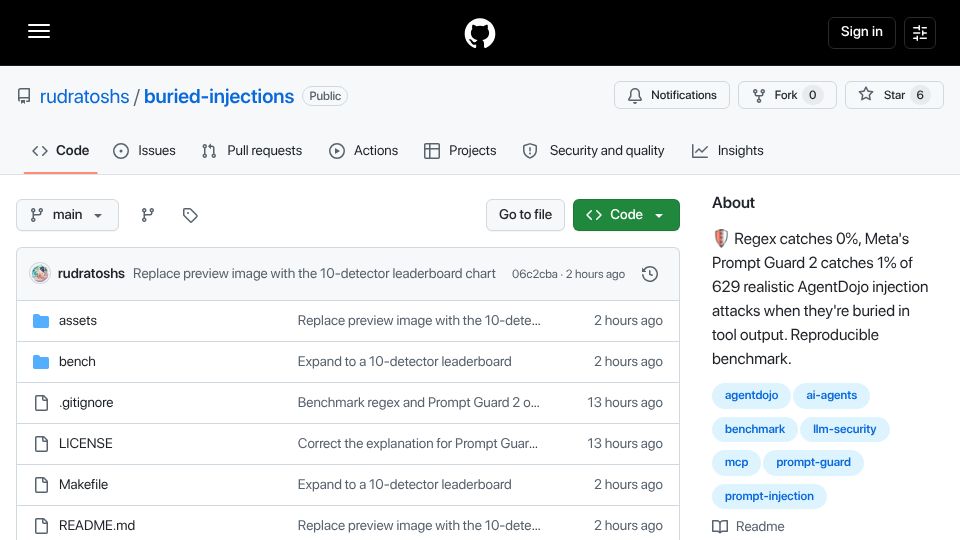The width and height of the screenshot is (960, 540).
Task: Open rudratoshs commit author link
Action: [91, 274]
